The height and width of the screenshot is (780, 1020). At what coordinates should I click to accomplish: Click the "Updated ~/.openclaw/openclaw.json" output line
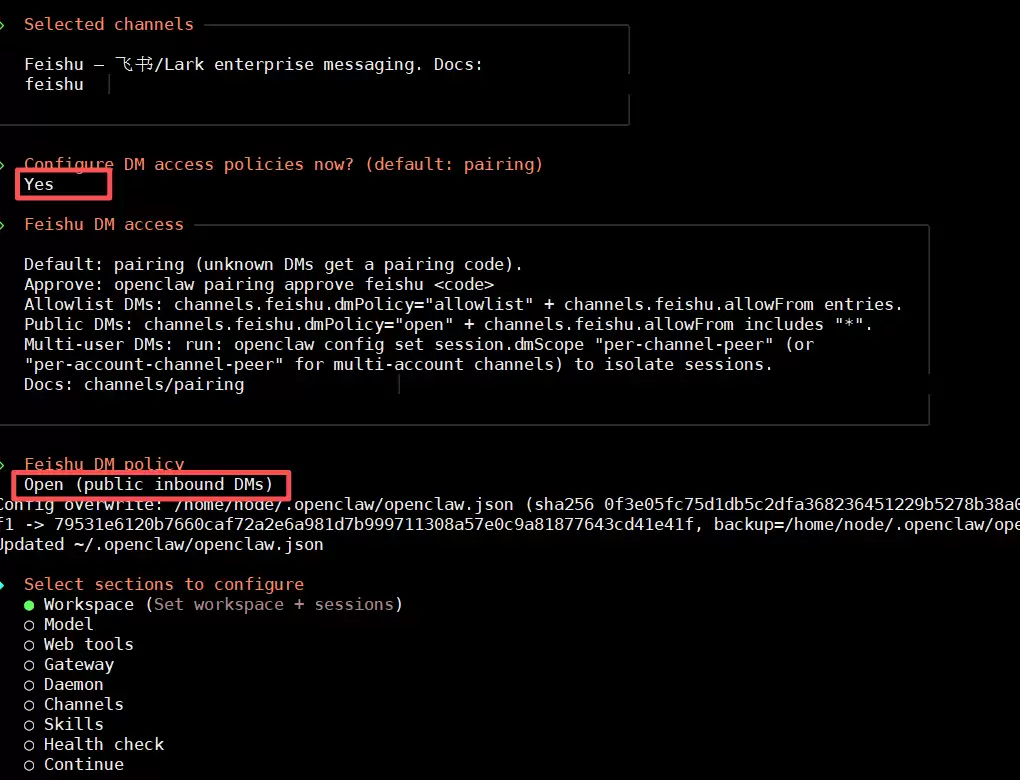tap(160, 544)
